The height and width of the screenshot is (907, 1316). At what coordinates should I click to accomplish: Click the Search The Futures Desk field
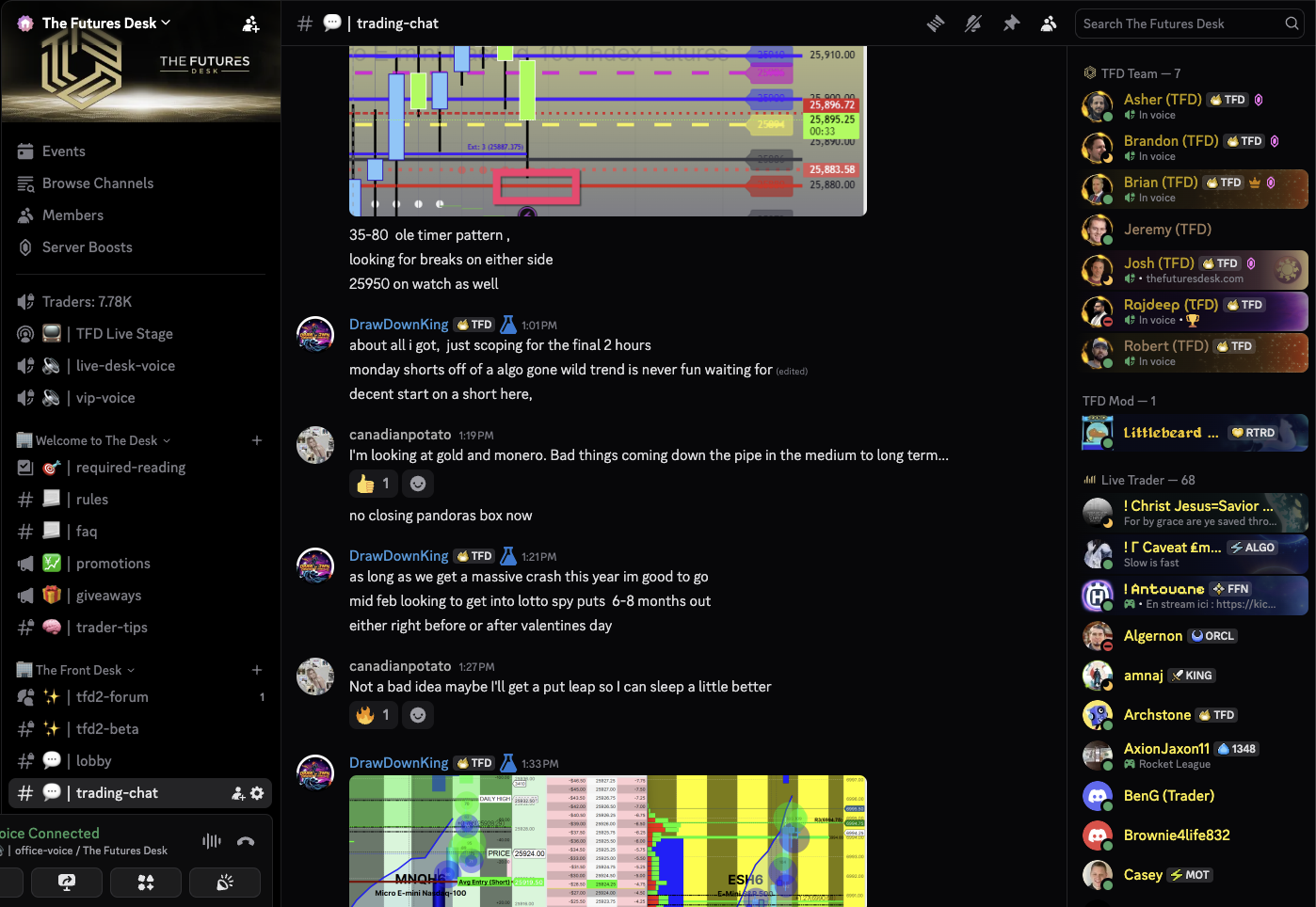1181,24
